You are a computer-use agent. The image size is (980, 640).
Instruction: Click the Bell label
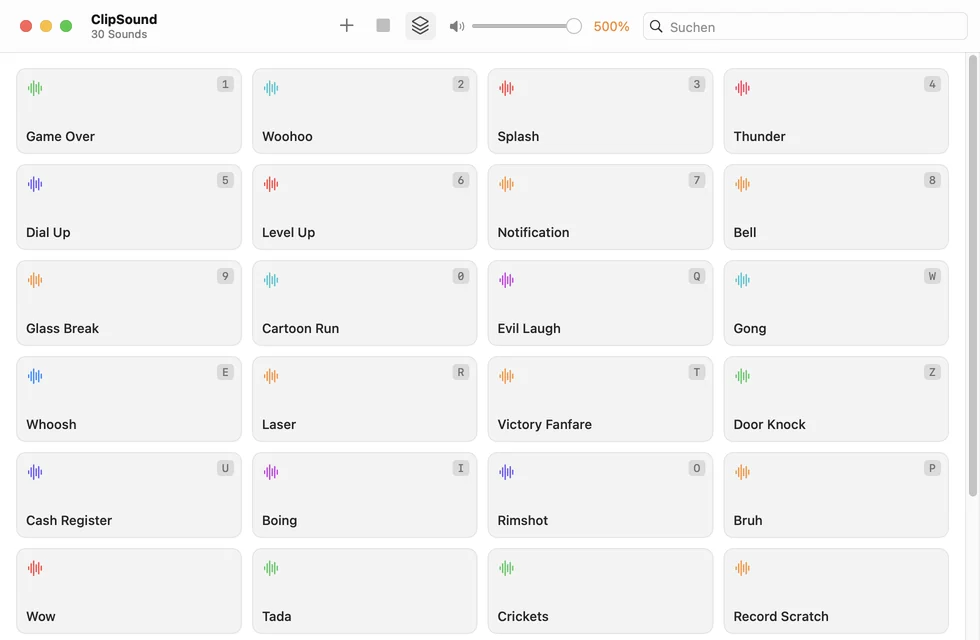pos(745,232)
